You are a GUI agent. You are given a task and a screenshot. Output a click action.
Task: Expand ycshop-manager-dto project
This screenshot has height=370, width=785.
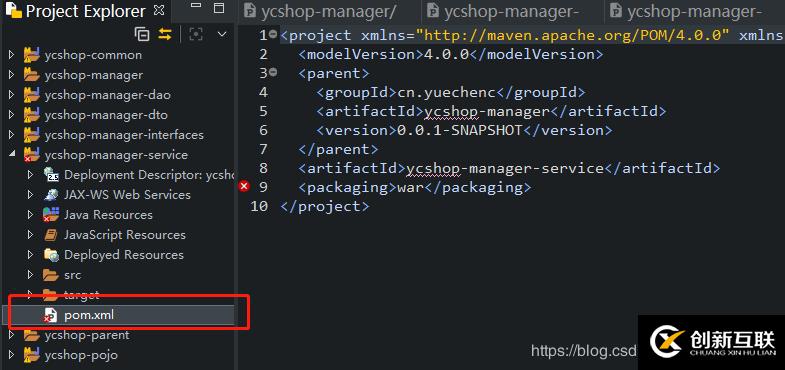12,115
